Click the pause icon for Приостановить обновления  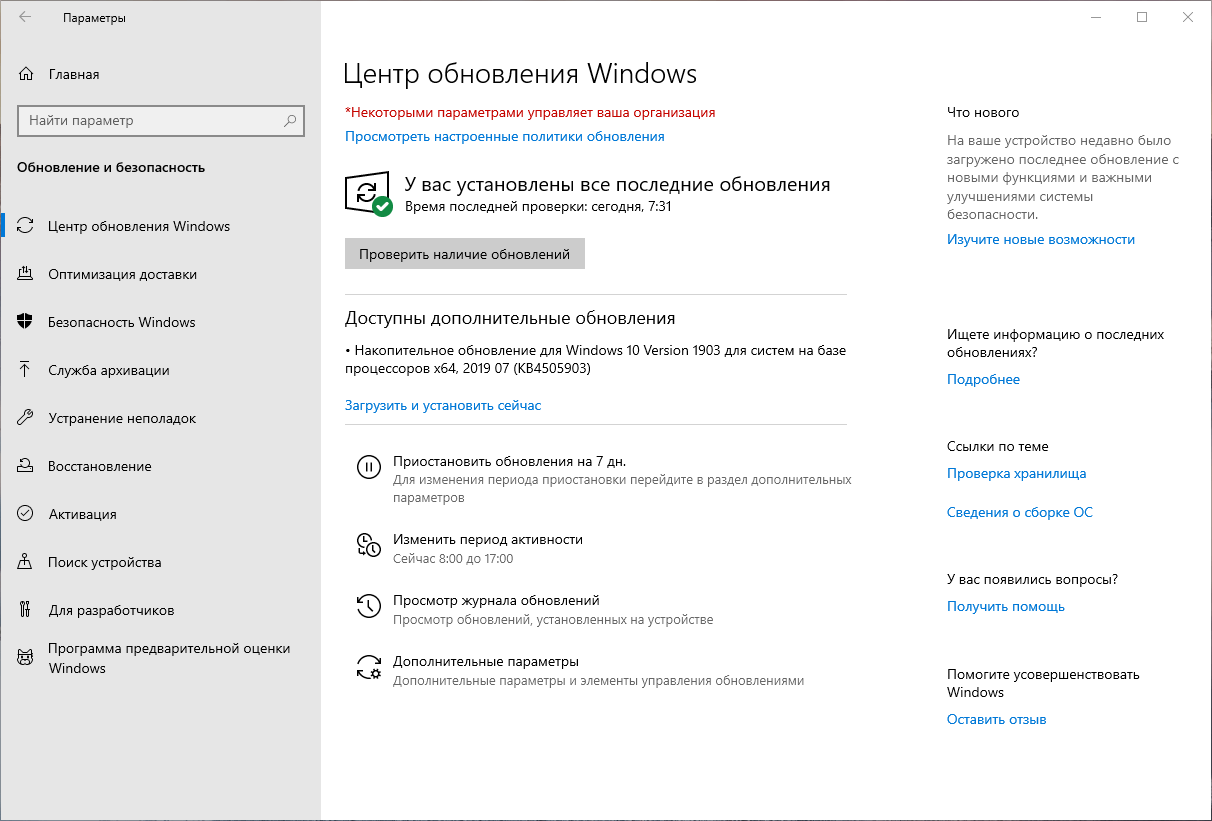367,464
